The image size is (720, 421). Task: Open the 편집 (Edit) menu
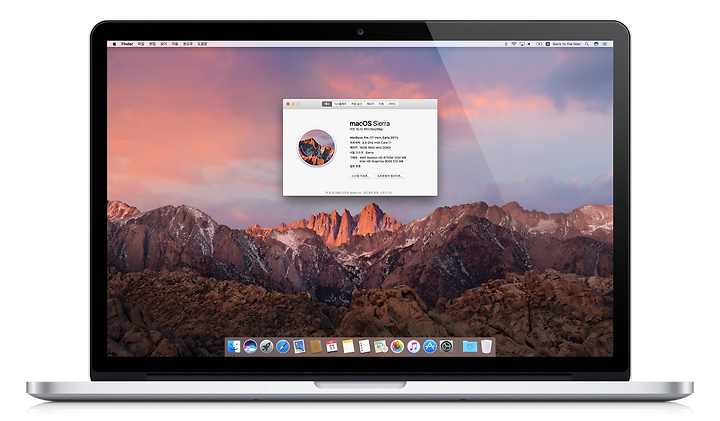pos(152,44)
